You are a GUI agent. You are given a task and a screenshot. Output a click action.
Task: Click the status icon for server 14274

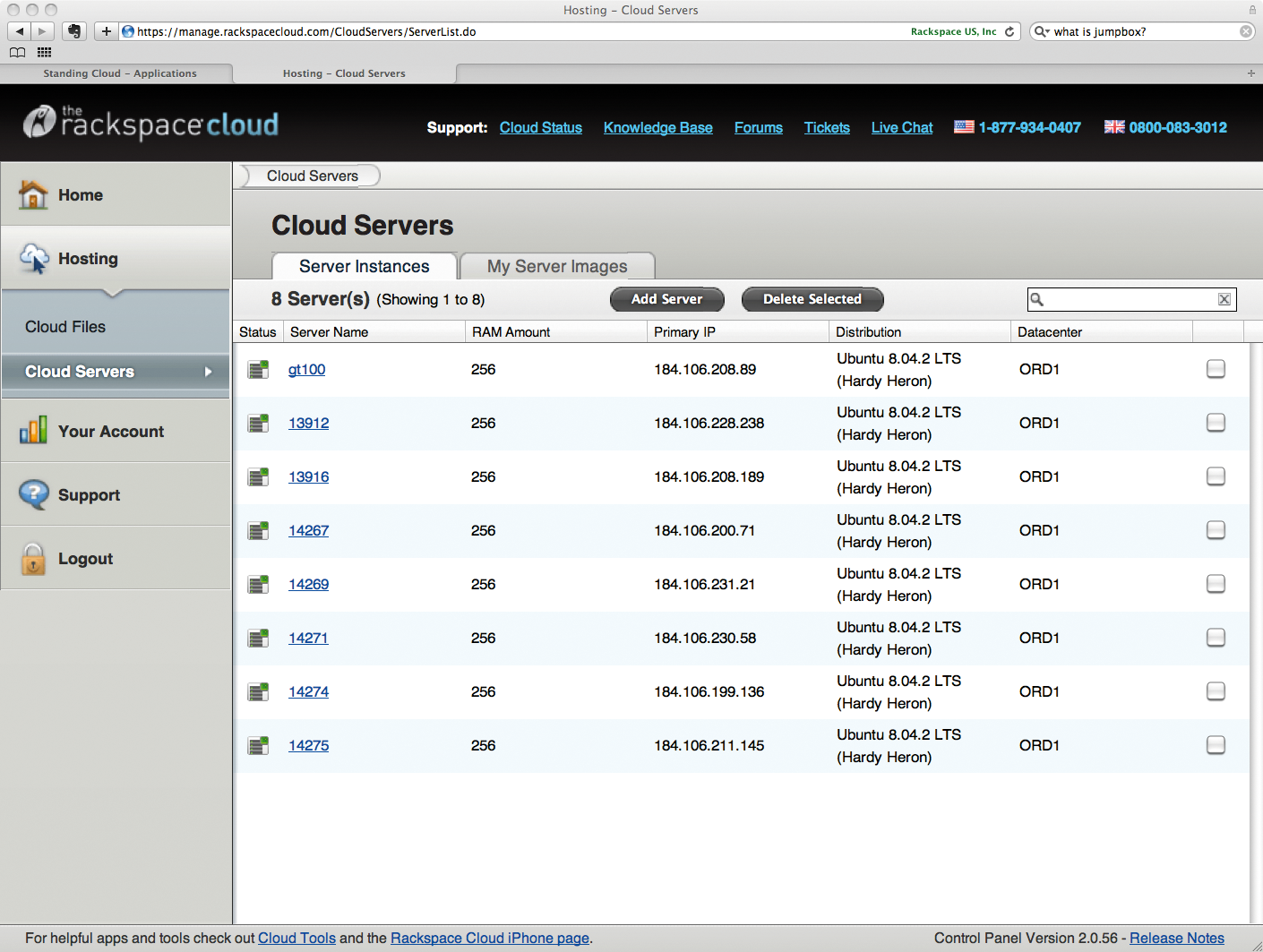point(258,691)
